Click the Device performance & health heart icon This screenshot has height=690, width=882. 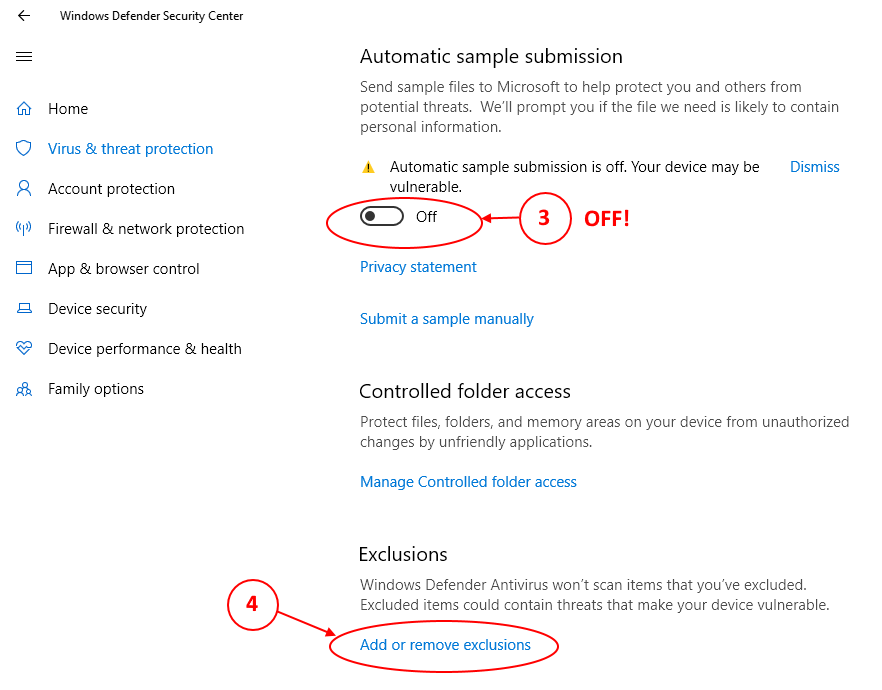[24, 349]
